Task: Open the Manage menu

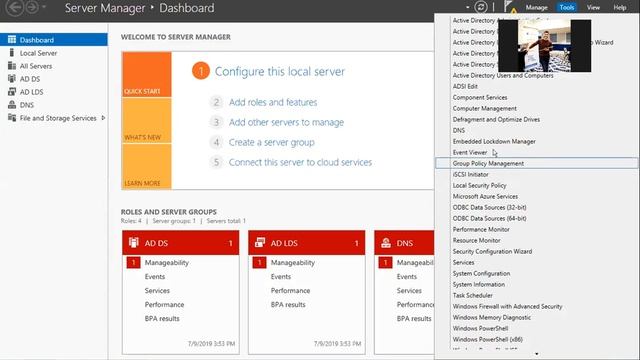Action: (536, 7)
